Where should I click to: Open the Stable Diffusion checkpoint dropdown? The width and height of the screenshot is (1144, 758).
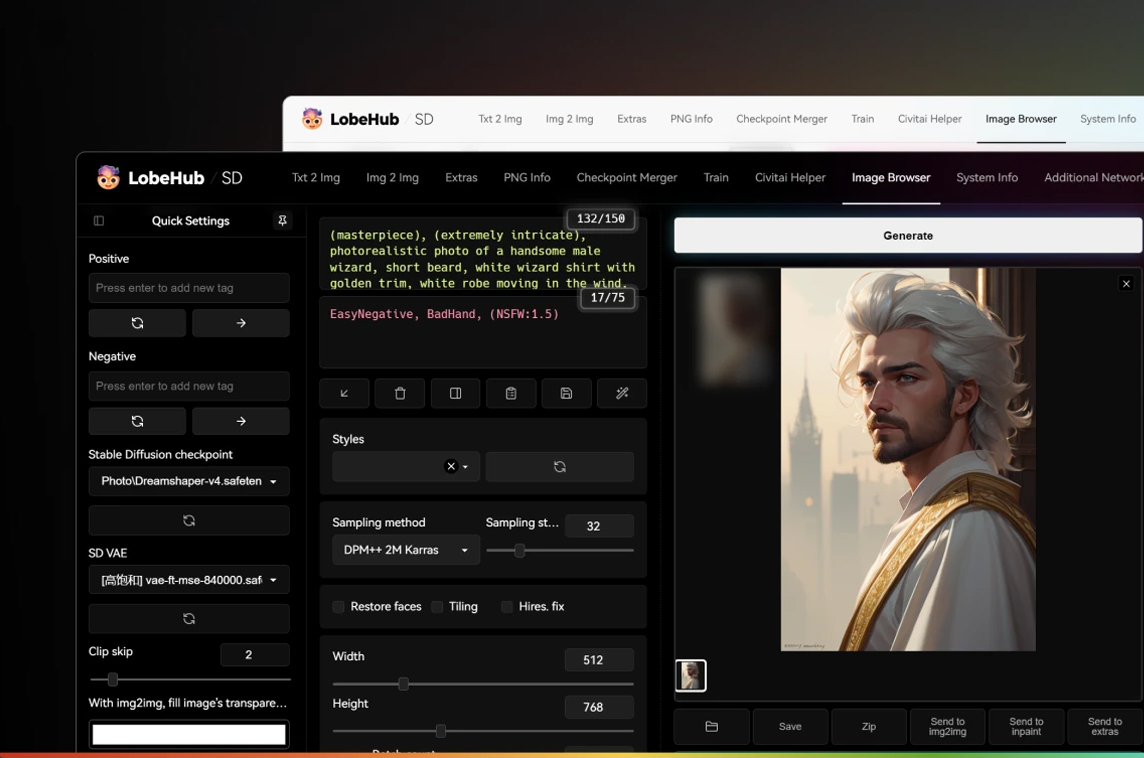(189, 481)
